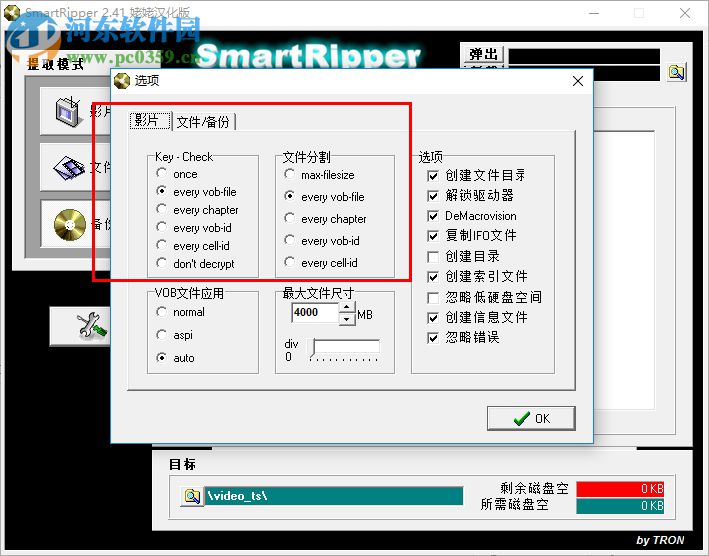Select 文件分割 'every vob-file' option
Viewport: 709px width, 556px height.
click(290, 196)
